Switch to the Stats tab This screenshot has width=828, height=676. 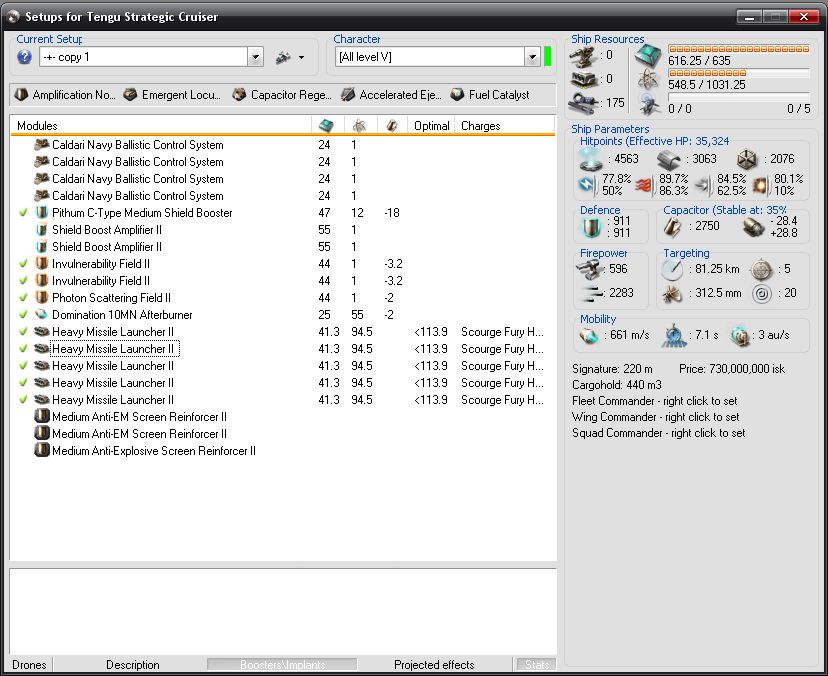tap(537, 664)
